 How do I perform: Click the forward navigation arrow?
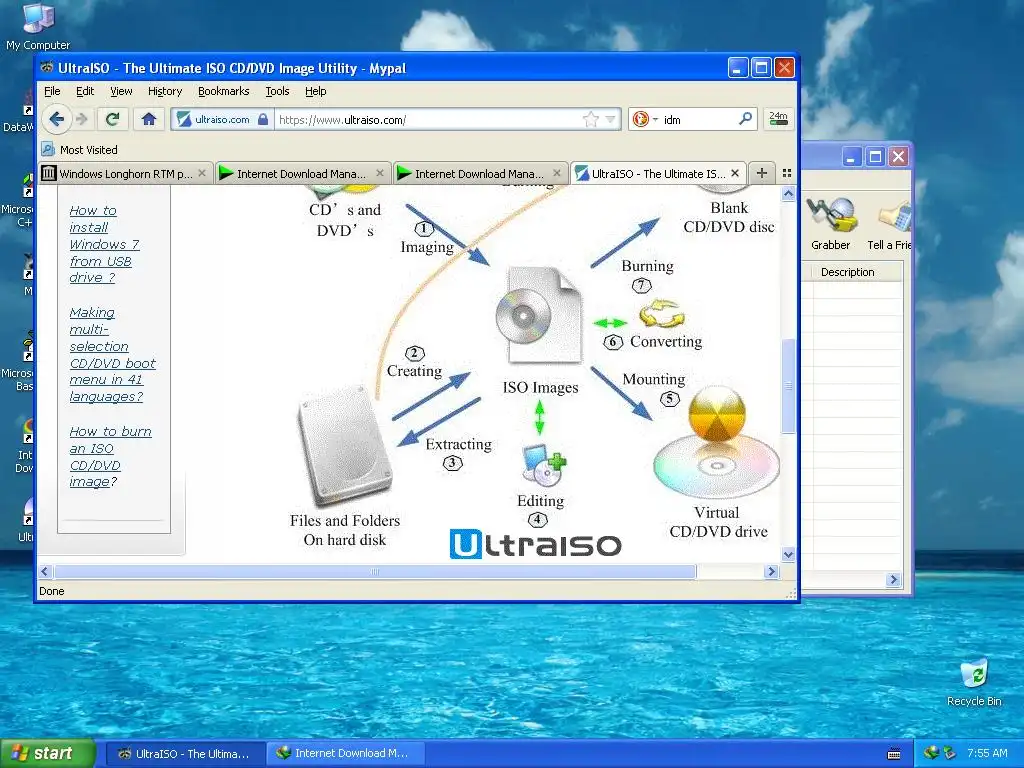(82, 120)
